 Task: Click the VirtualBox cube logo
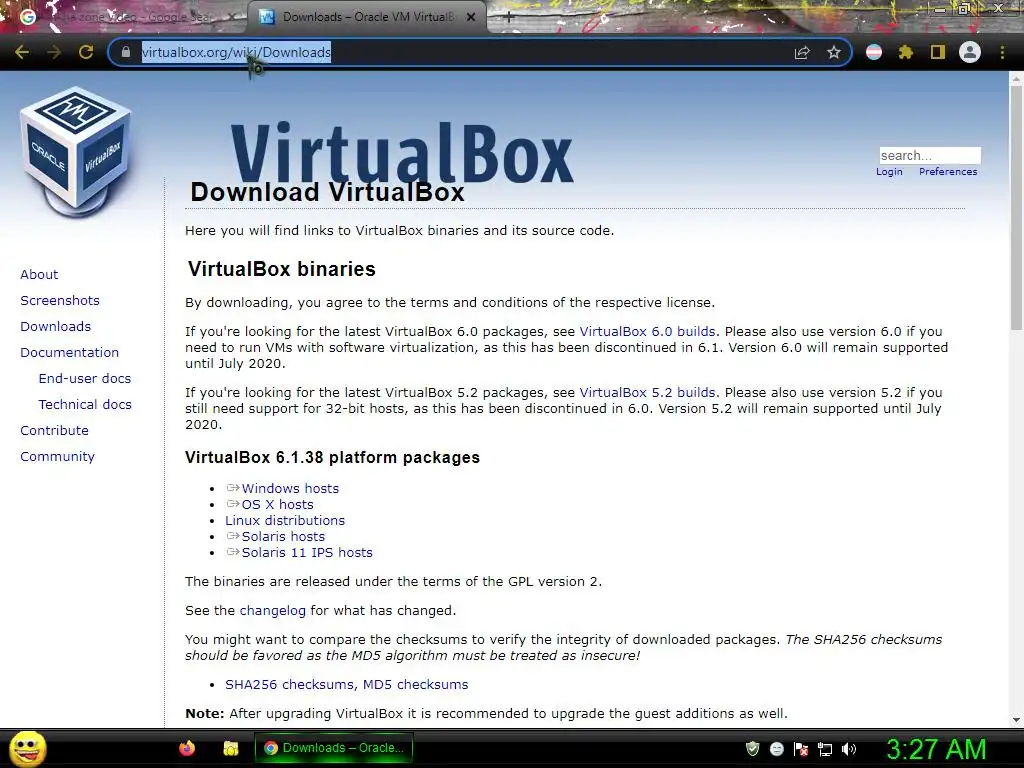pos(76,152)
